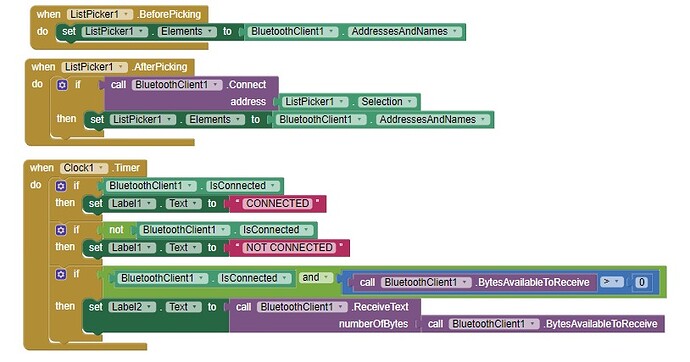Open ListPicker1 dropdown beside Selection property
Viewport: 690px width, 362px height.
click(315, 102)
